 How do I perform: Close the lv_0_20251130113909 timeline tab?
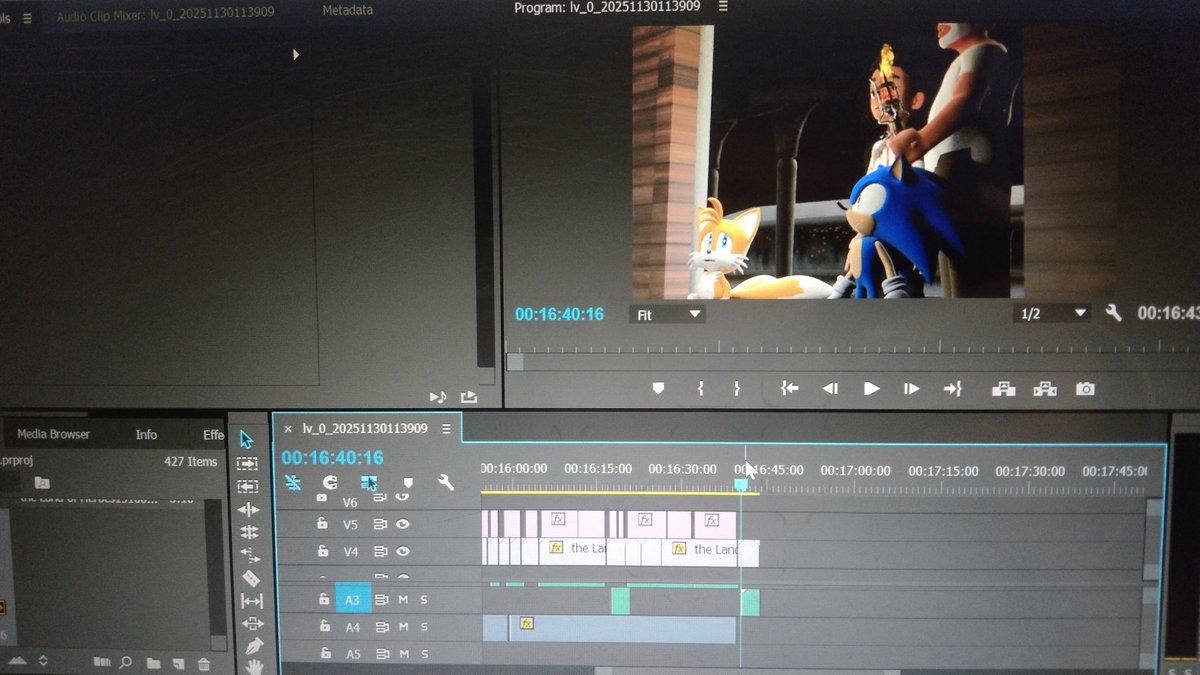288,429
